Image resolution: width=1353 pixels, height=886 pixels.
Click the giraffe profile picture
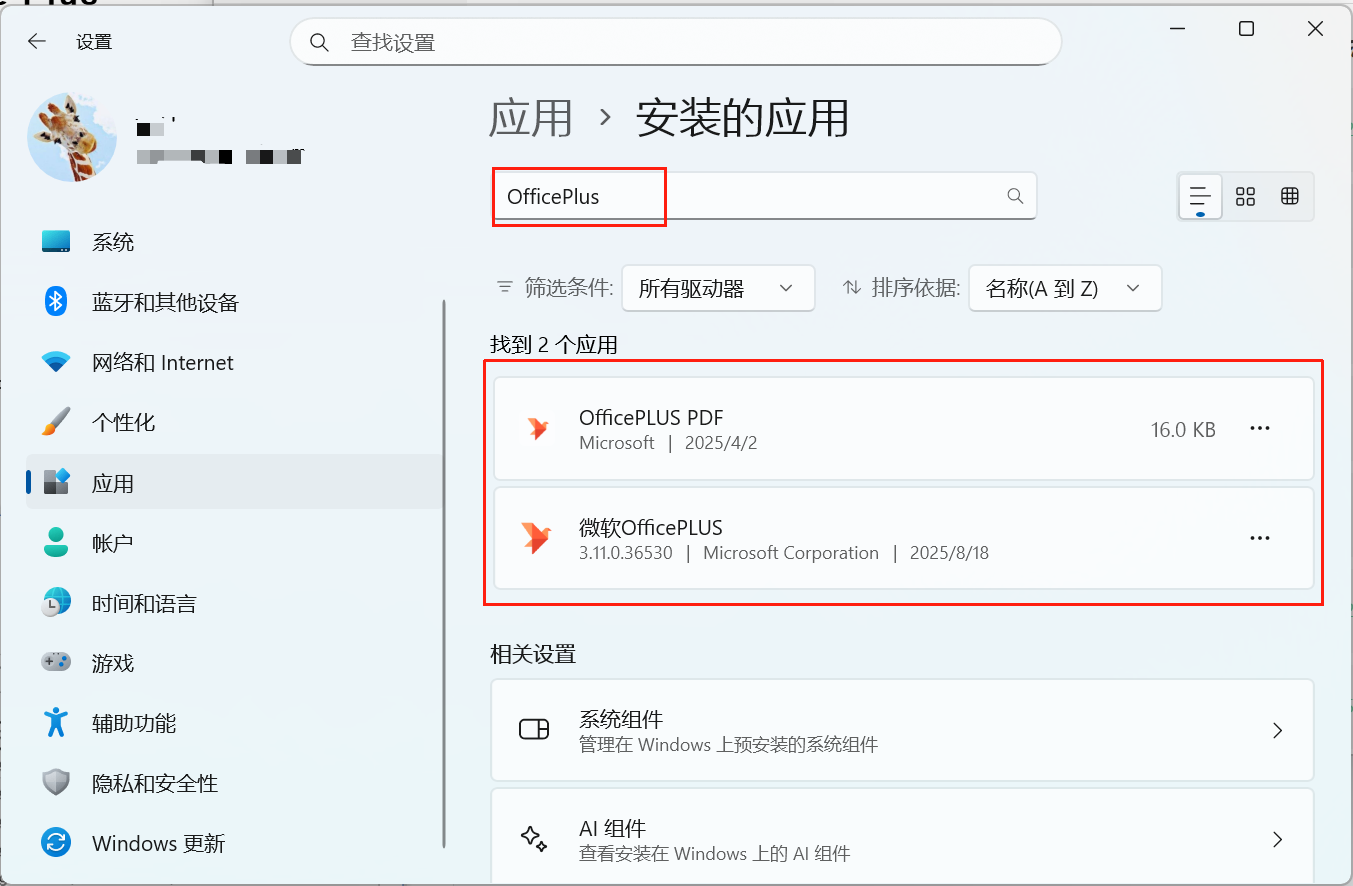click(72, 137)
